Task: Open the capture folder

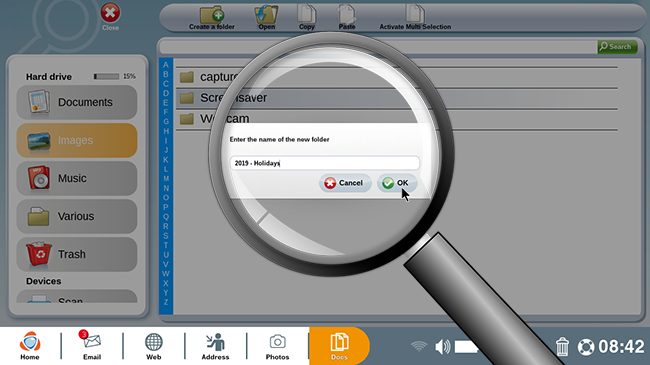Action: click(397, 77)
